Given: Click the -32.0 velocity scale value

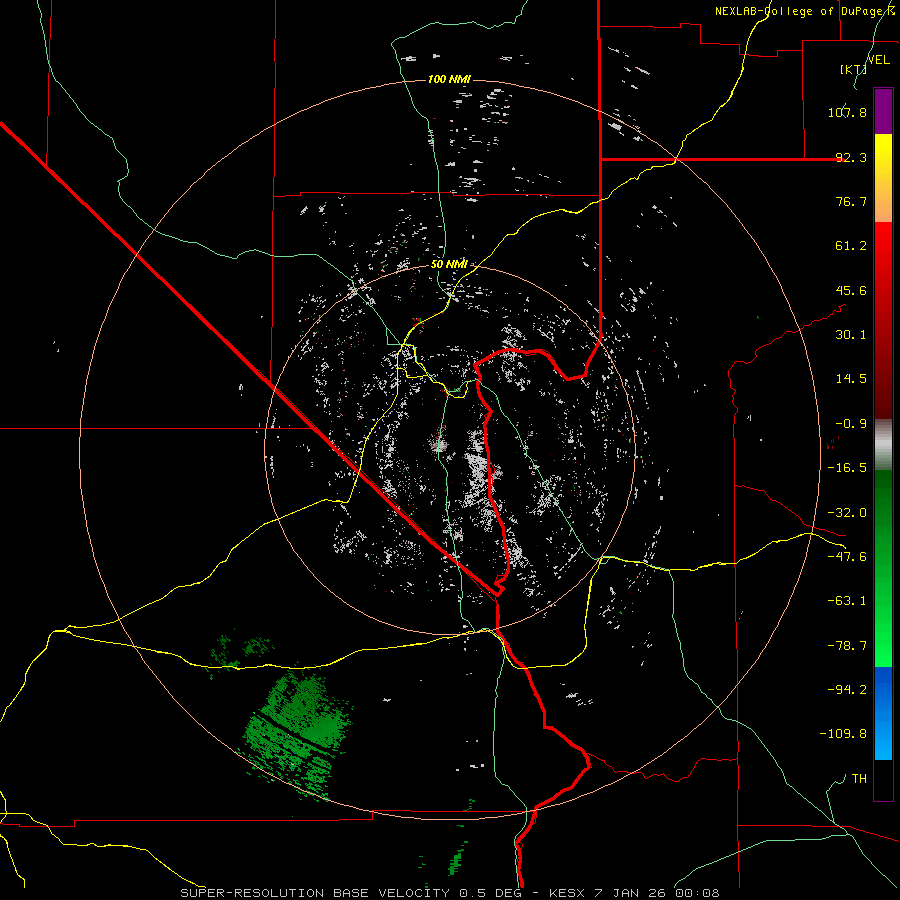Looking at the screenshot, I should [847, 513].
